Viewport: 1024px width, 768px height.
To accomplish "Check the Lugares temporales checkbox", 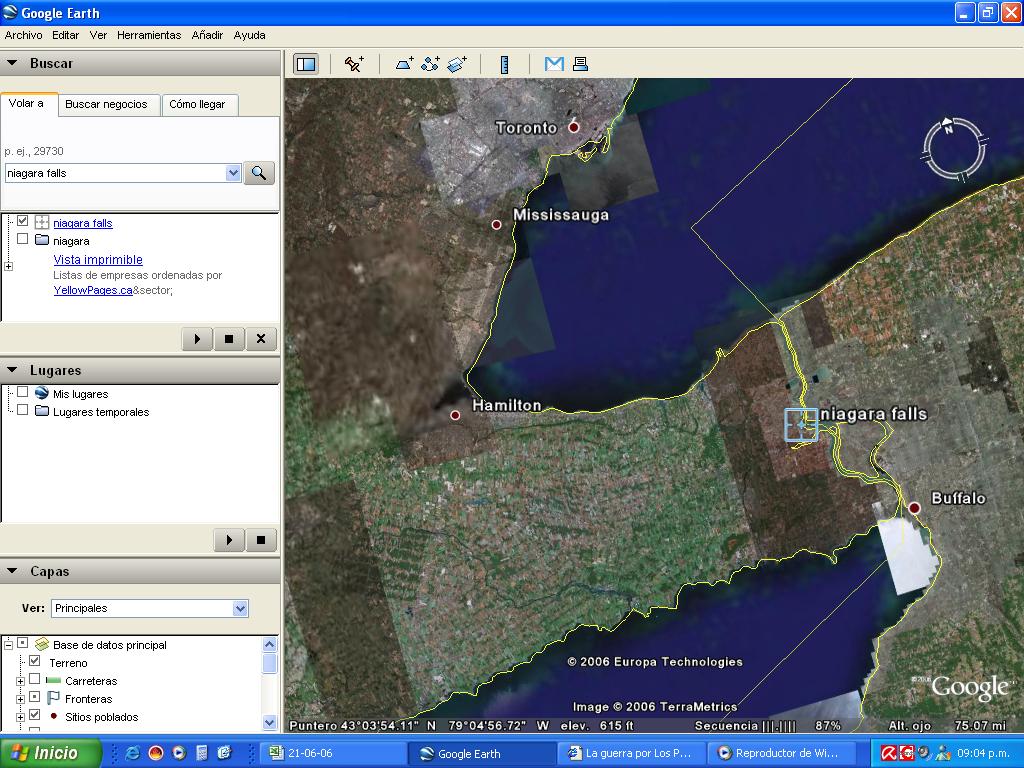I will 23,410.
